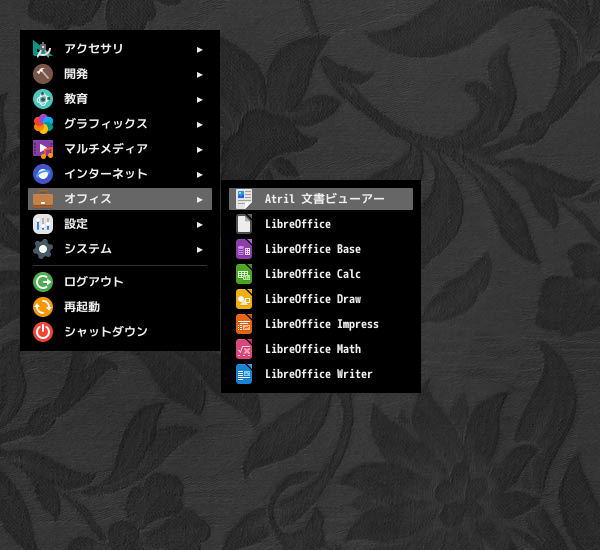600x550 pixels.
Task: Expand the 教育 submenu arrow
Action: point(199,100)
